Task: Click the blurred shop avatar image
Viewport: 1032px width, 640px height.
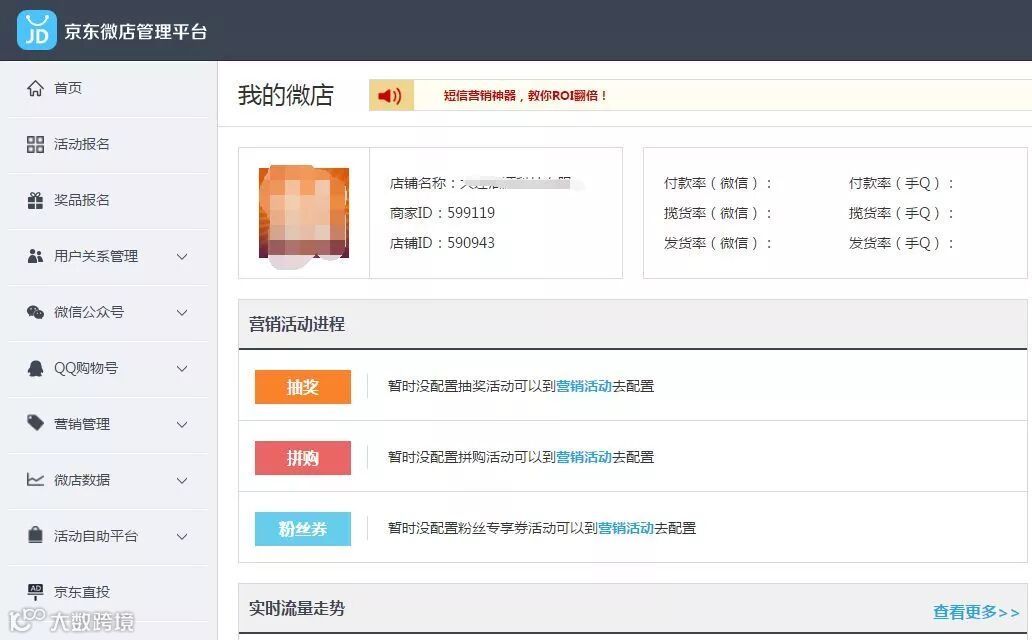Action: tap(303, 213)
